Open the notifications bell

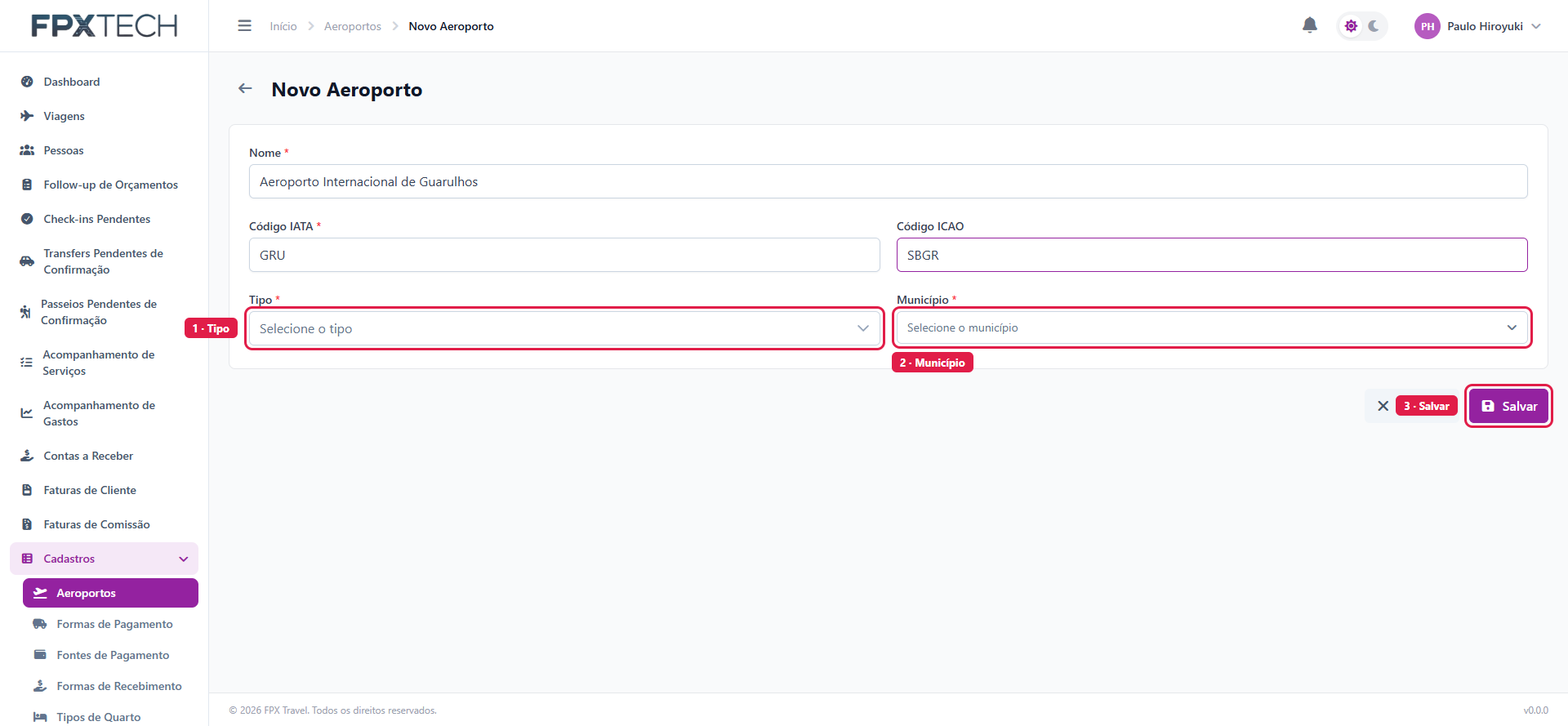pos(1310,26)
